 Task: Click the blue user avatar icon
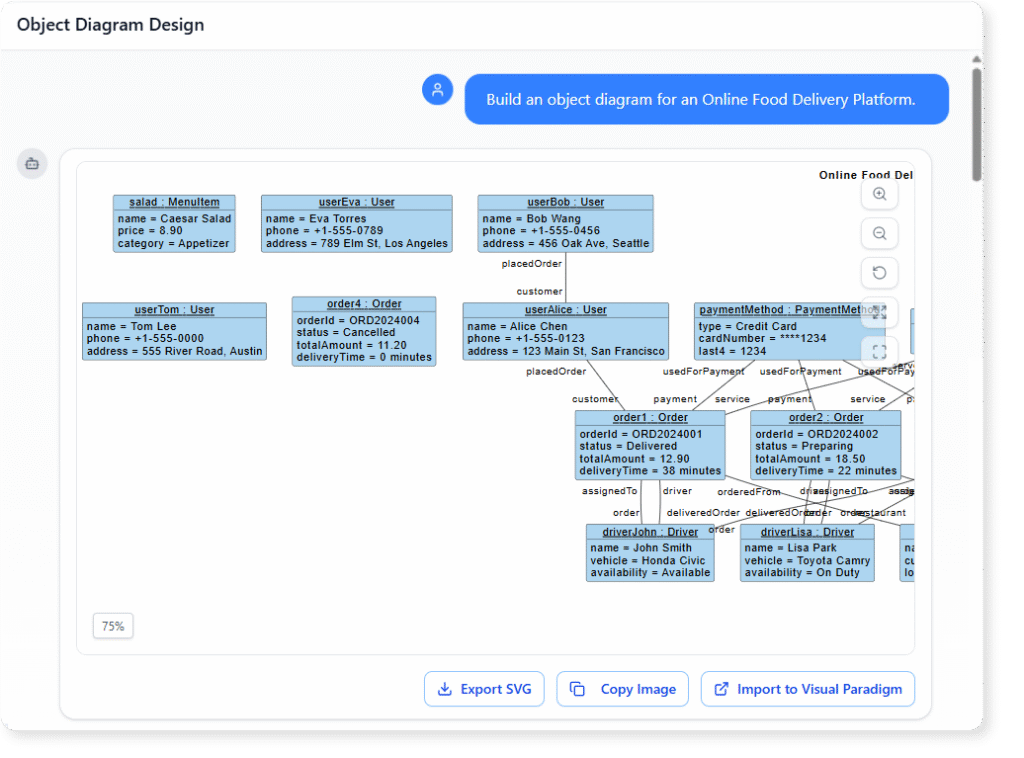pos(437,89)
